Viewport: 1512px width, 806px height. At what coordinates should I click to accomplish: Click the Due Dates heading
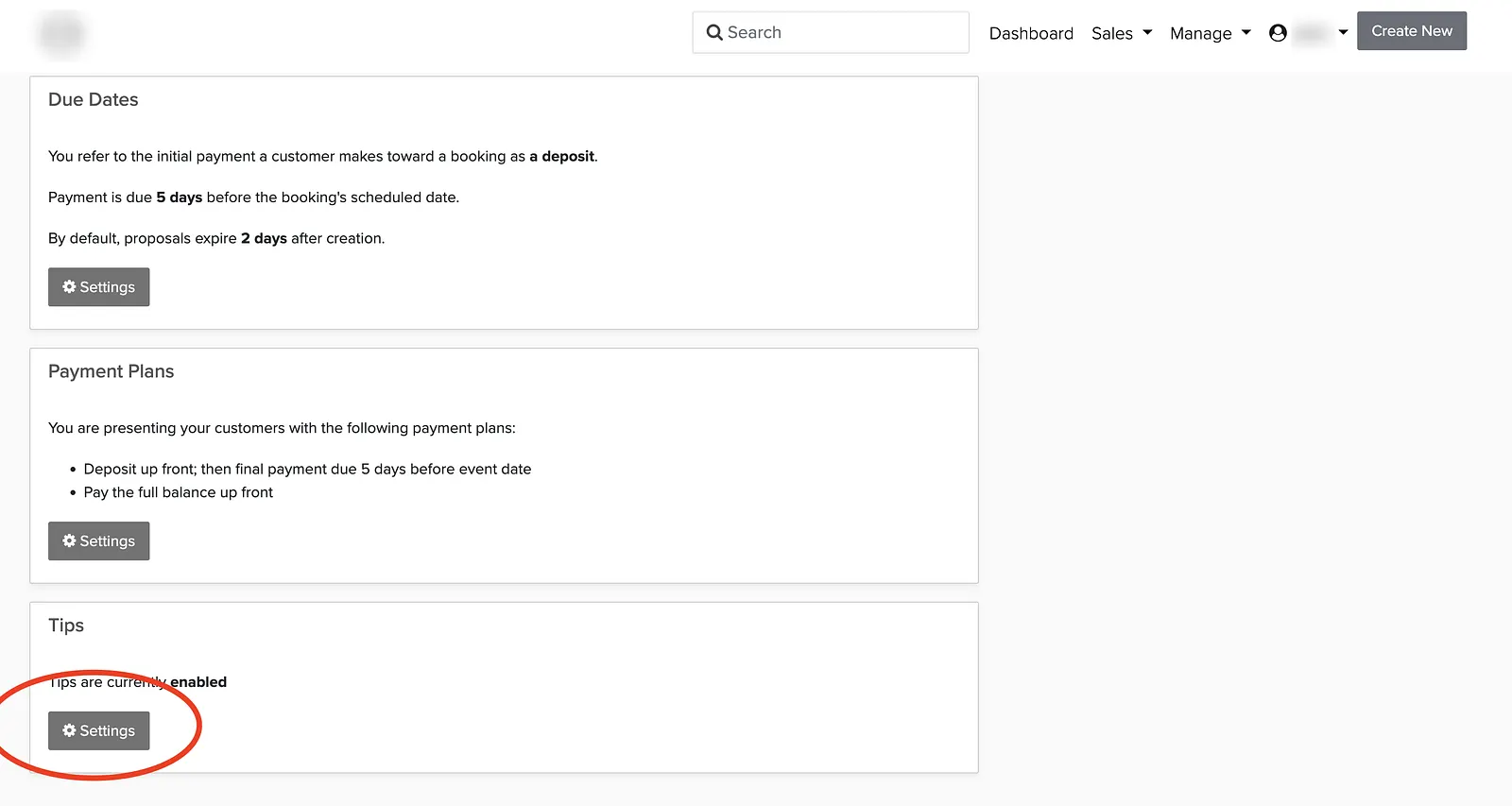[94, 99]
